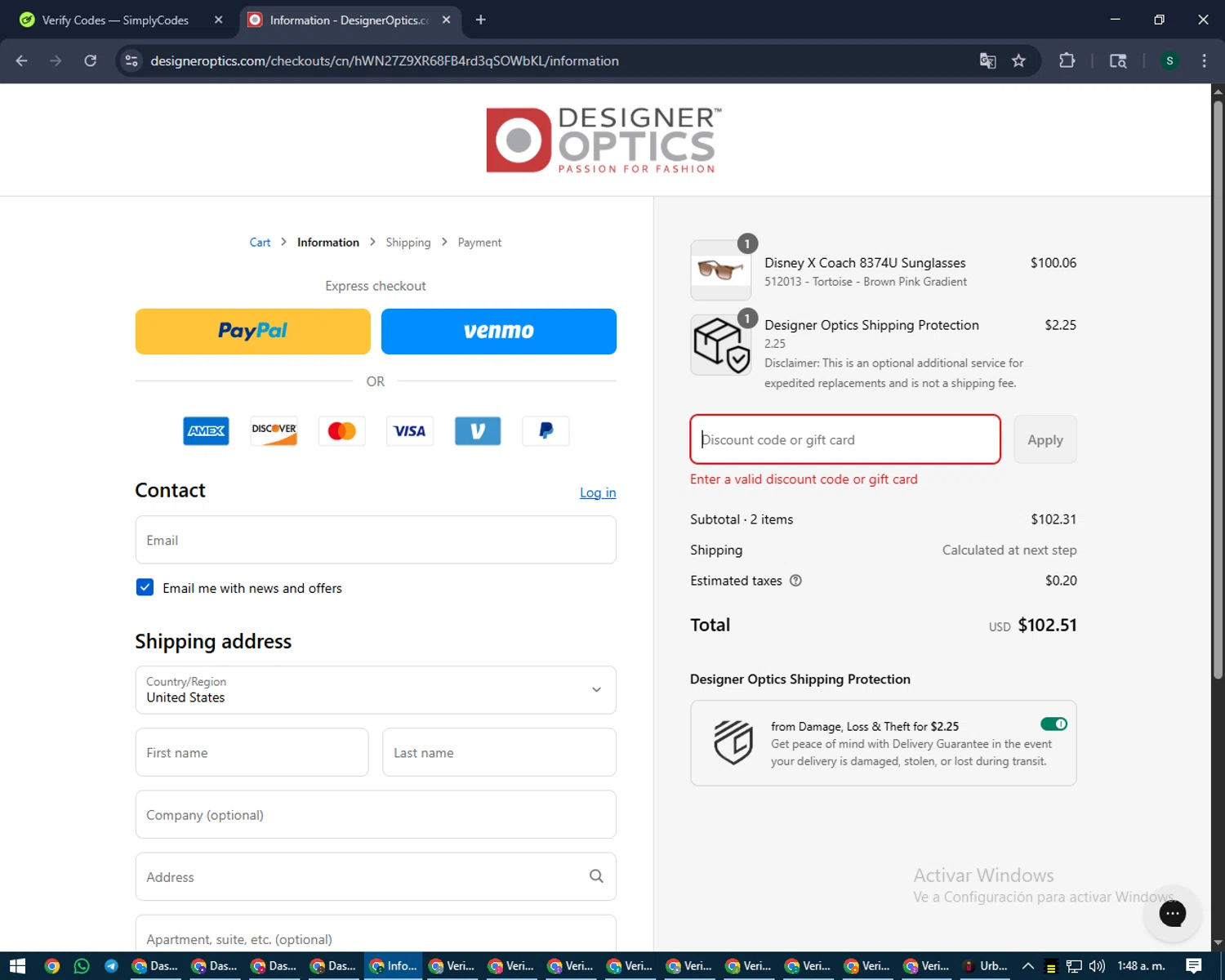
Task: Click the AMEX card icon
Action: point(206,430)
